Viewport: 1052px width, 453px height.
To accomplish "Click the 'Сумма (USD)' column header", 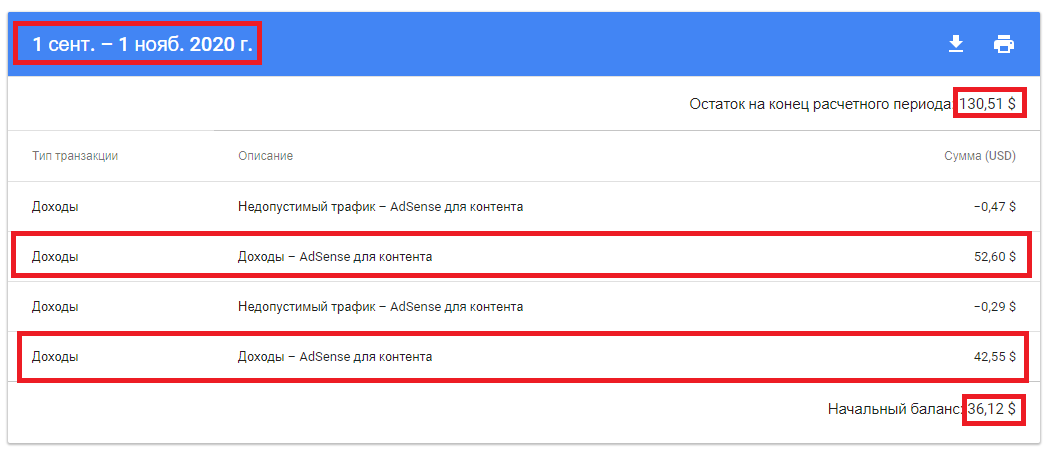I will 980,156.
